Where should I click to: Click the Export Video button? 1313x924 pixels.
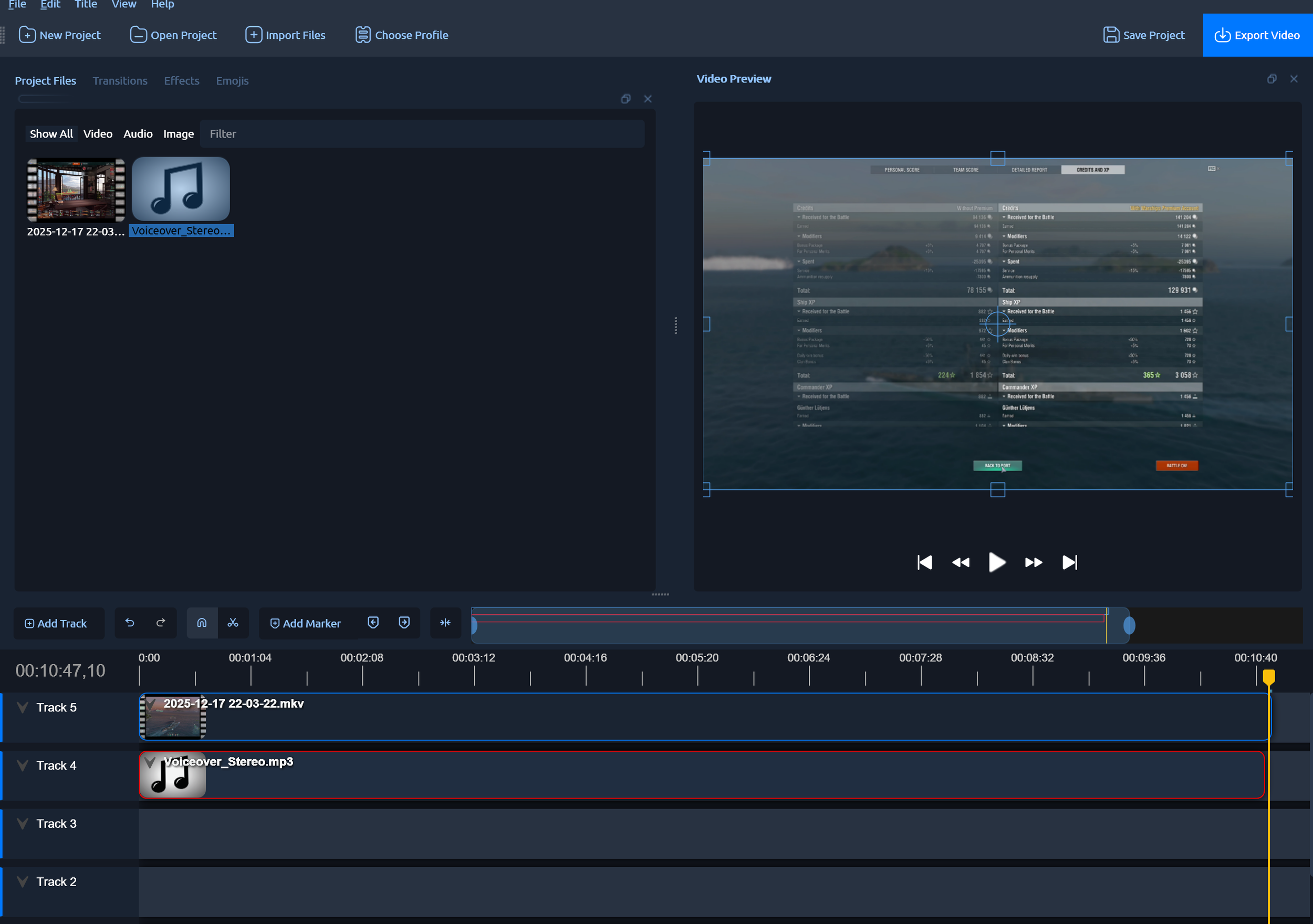point(1257,35)
